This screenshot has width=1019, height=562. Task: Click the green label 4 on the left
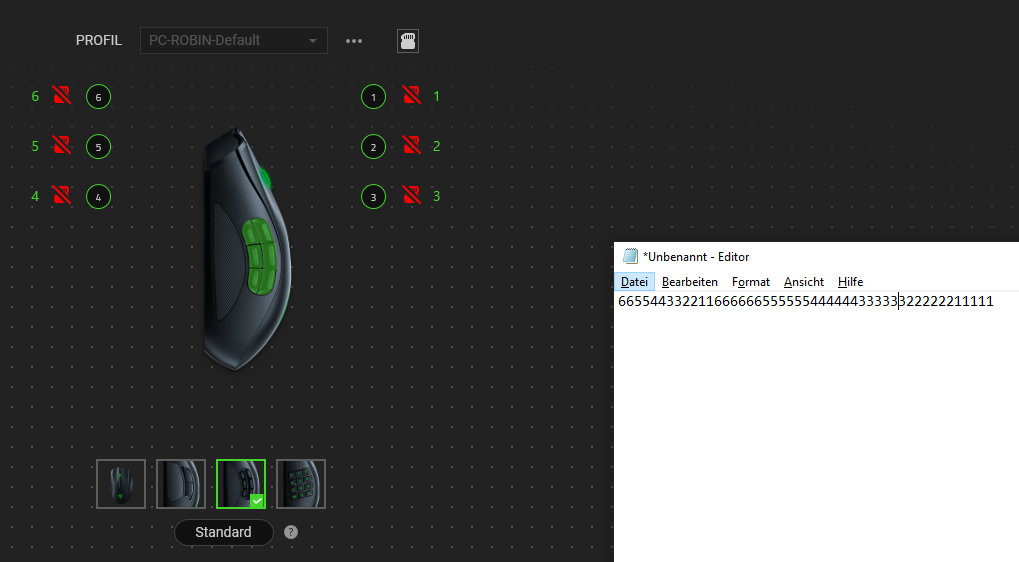(x=35, y=196)
